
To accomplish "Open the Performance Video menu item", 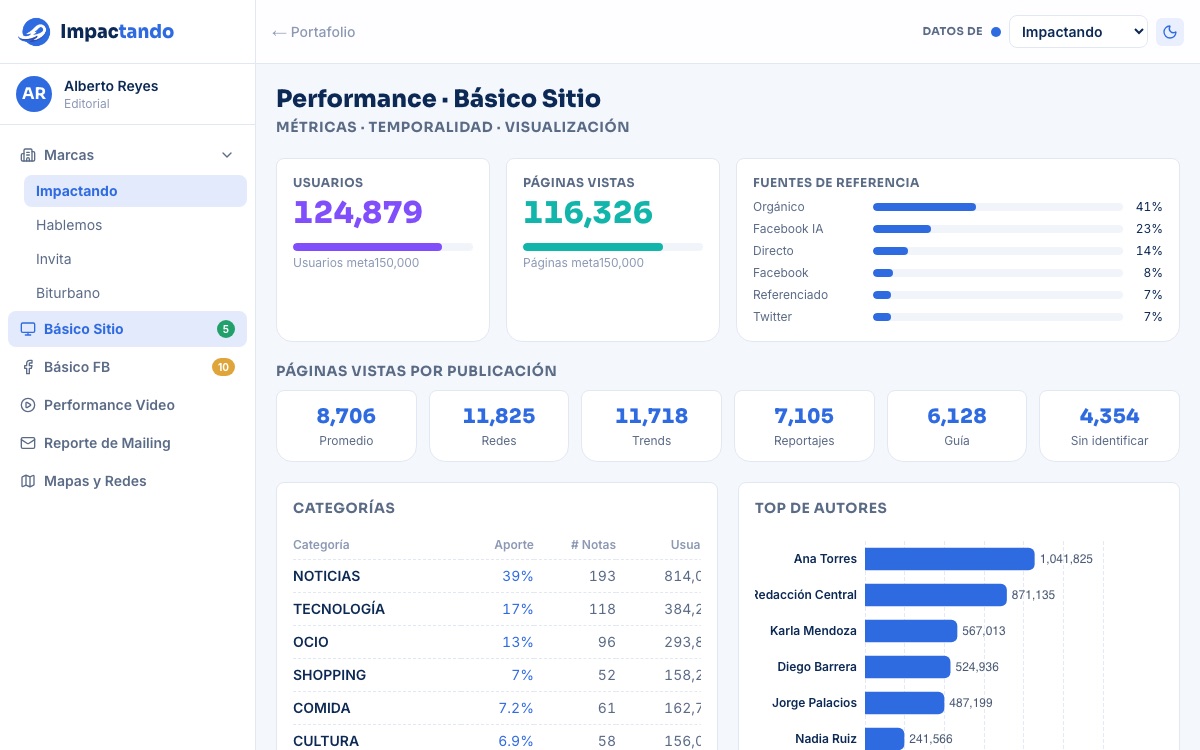I will tap(127, 405).
